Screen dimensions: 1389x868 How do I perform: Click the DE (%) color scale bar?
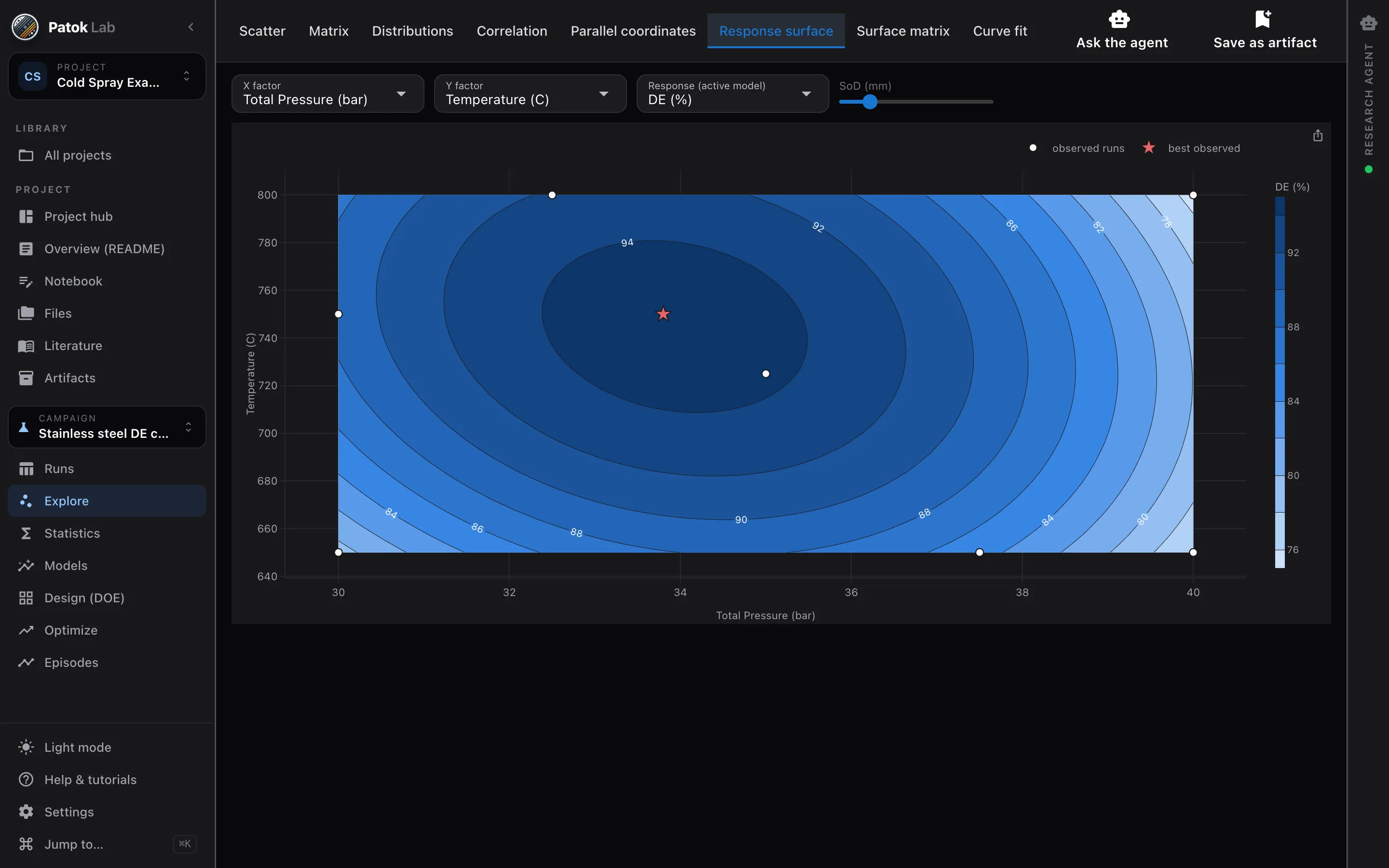coord(1280,382)
